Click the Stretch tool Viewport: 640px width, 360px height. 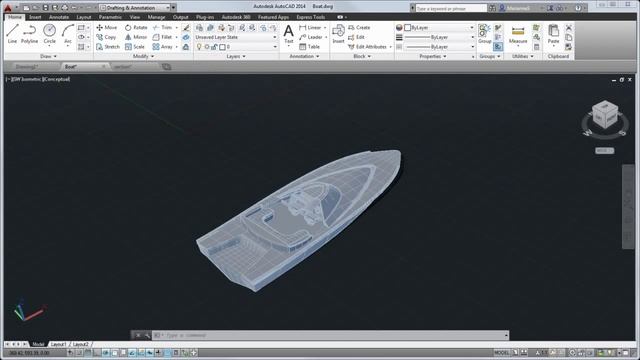(108, 47)
